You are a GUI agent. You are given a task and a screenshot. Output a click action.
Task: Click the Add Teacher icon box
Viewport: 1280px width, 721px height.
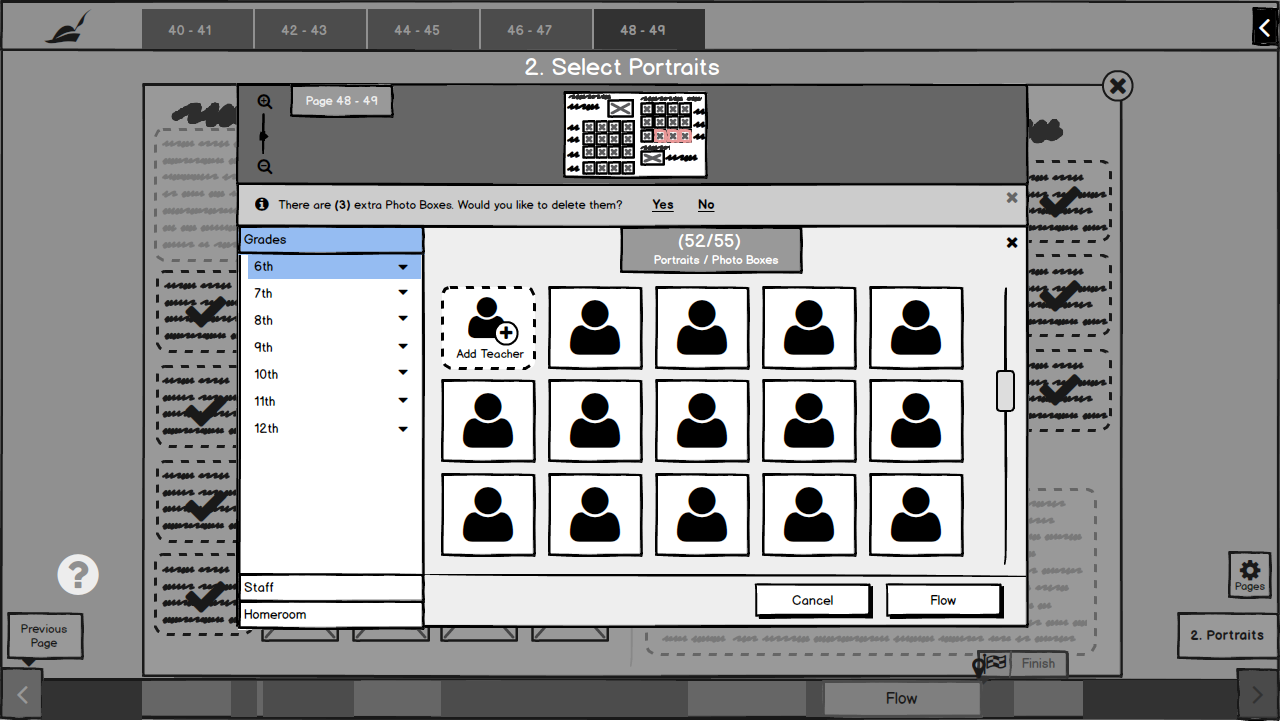point(489,328)
